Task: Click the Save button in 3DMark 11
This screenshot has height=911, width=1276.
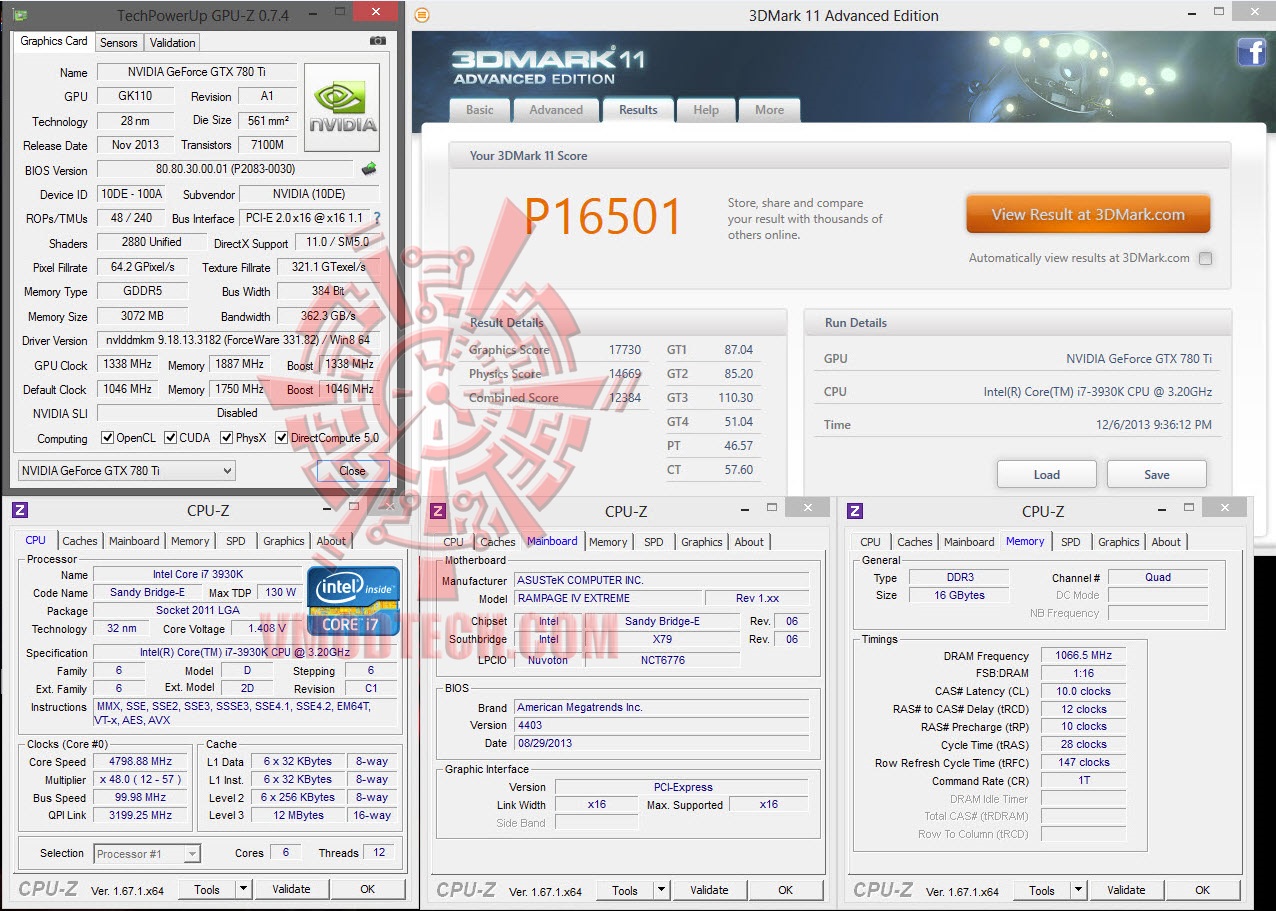Action: [x=1157, y=474]
